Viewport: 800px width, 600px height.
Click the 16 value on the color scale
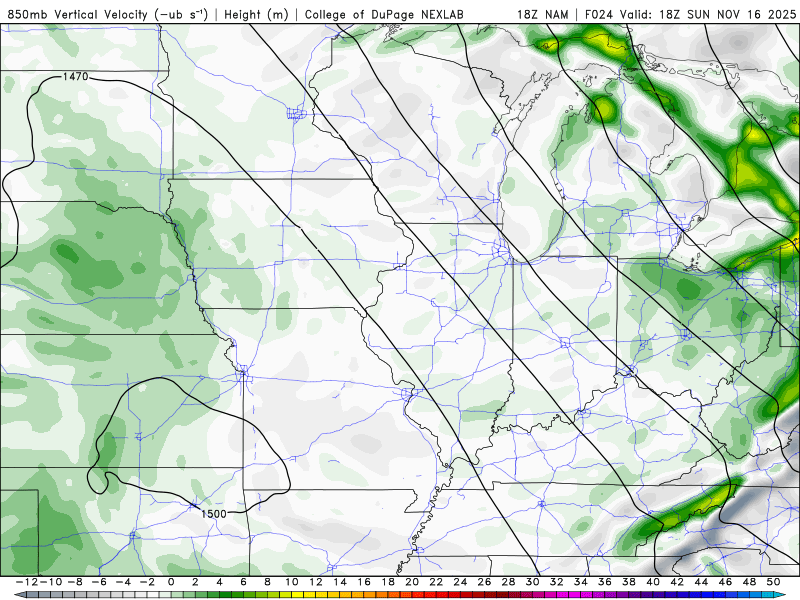pyautogui.click(x=364, y=582)
